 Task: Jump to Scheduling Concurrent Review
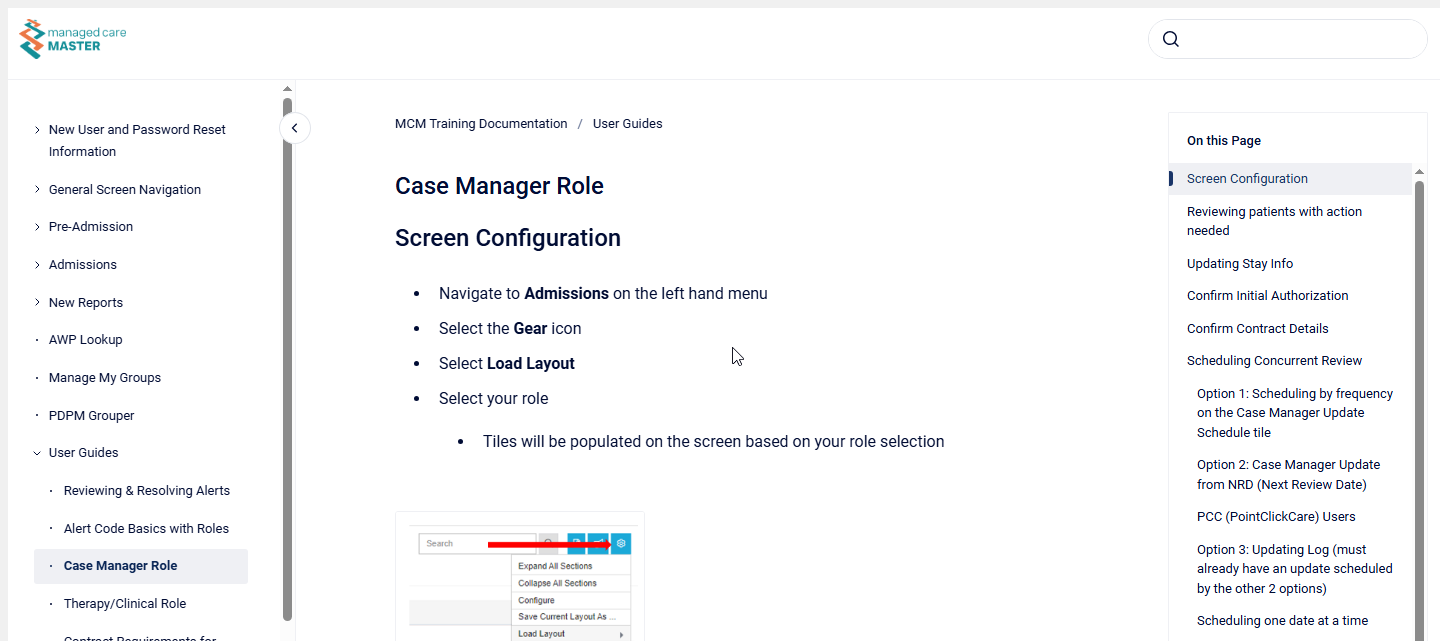coord(1275,361)
